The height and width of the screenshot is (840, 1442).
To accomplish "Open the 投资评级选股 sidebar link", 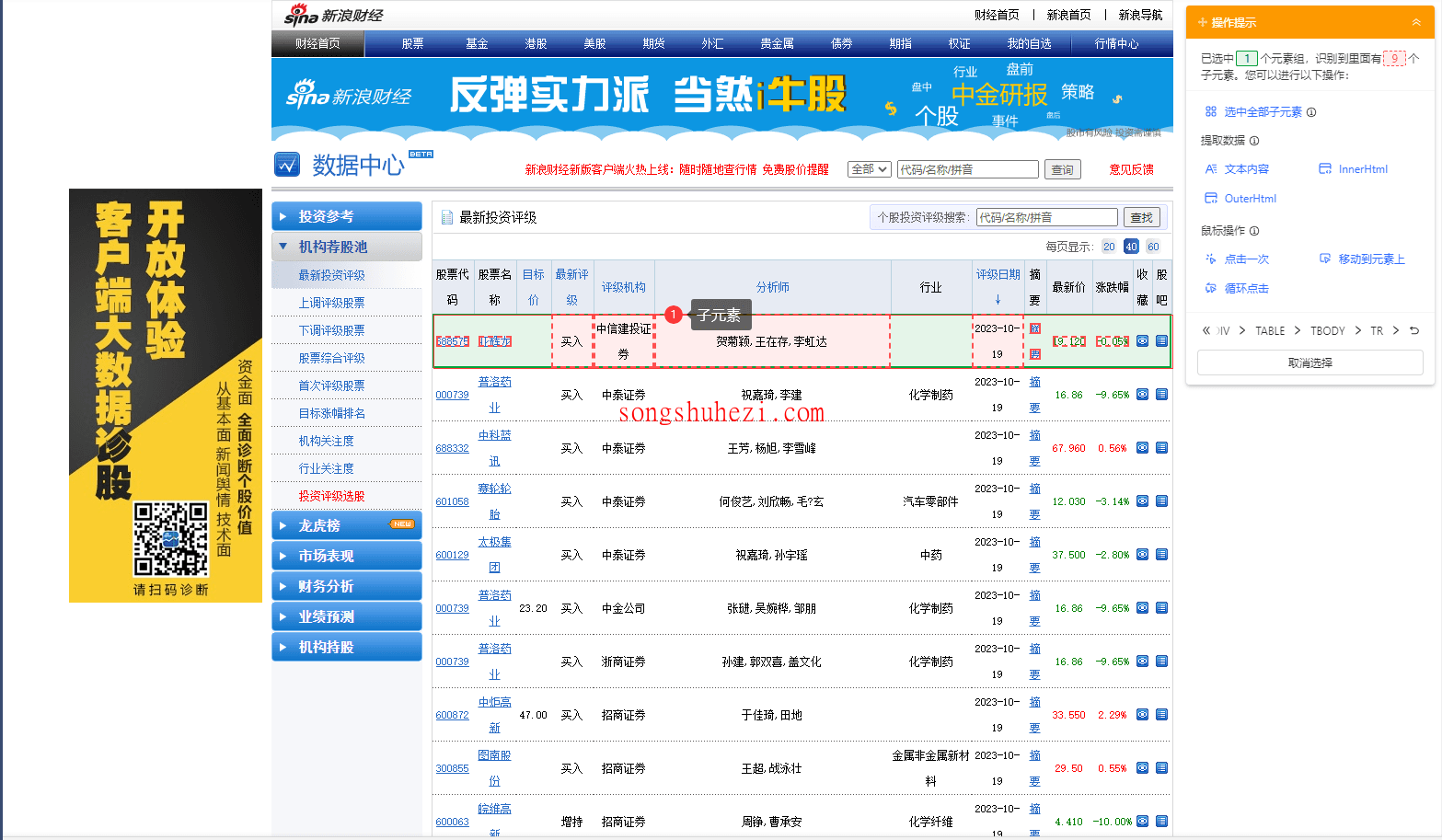I will (331, 496).
